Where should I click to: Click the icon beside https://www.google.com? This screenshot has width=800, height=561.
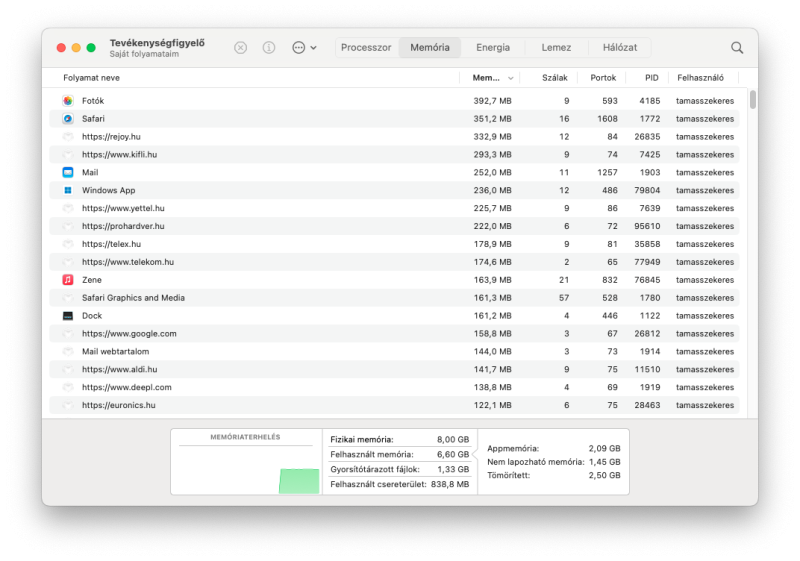(x=68, y=334)
